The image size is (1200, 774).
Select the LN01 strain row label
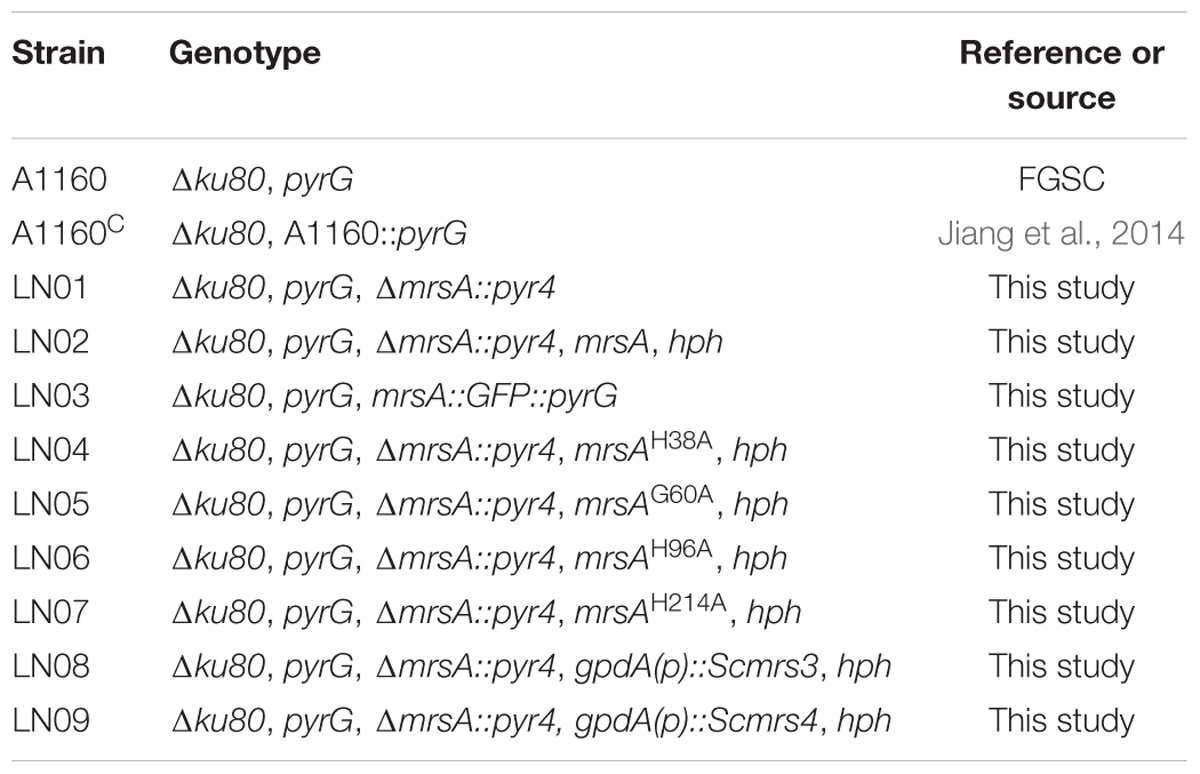pos(50,288)
